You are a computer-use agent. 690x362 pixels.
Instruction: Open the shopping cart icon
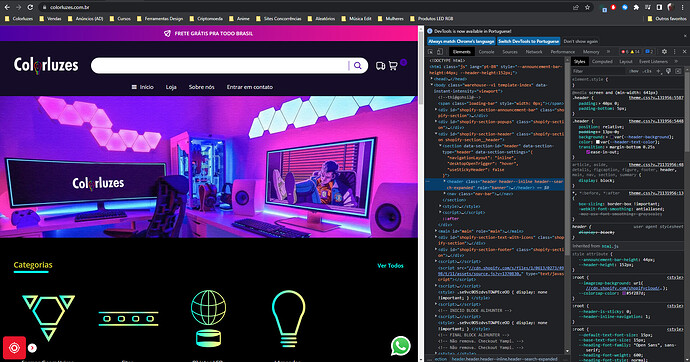click(x=393, y=66)
